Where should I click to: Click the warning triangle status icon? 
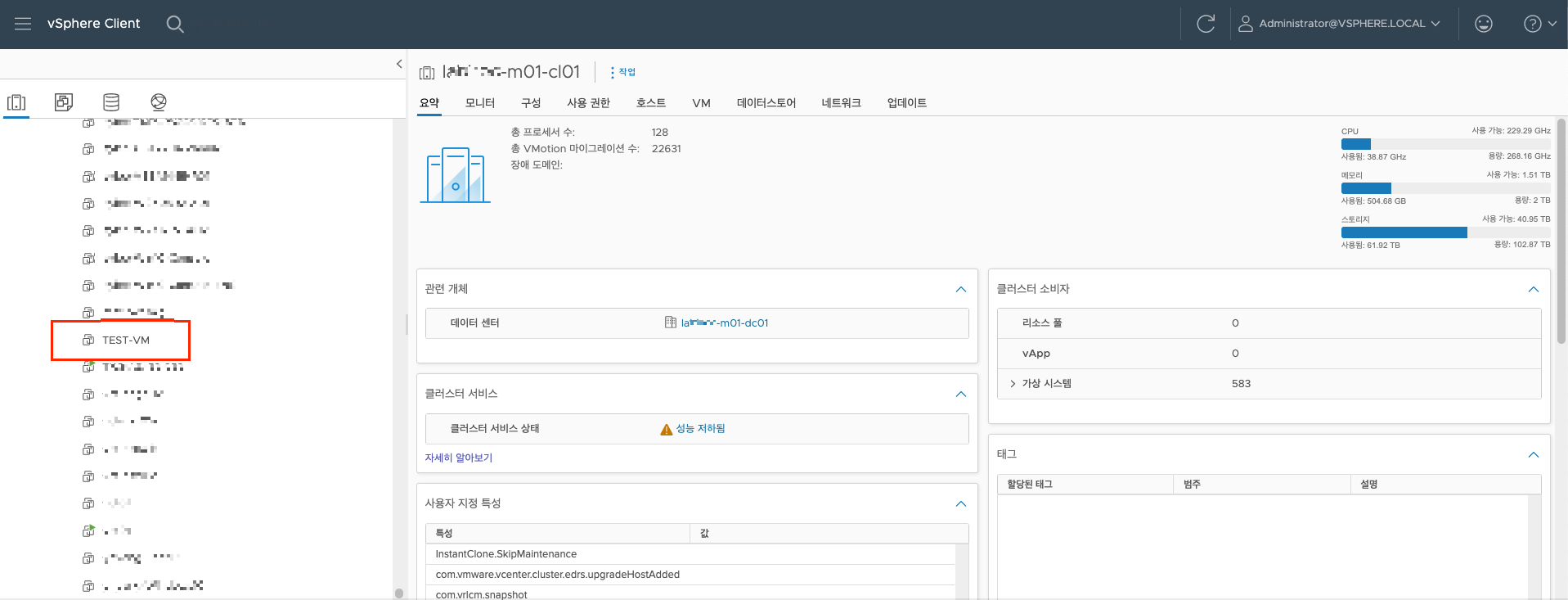(667, 429)
